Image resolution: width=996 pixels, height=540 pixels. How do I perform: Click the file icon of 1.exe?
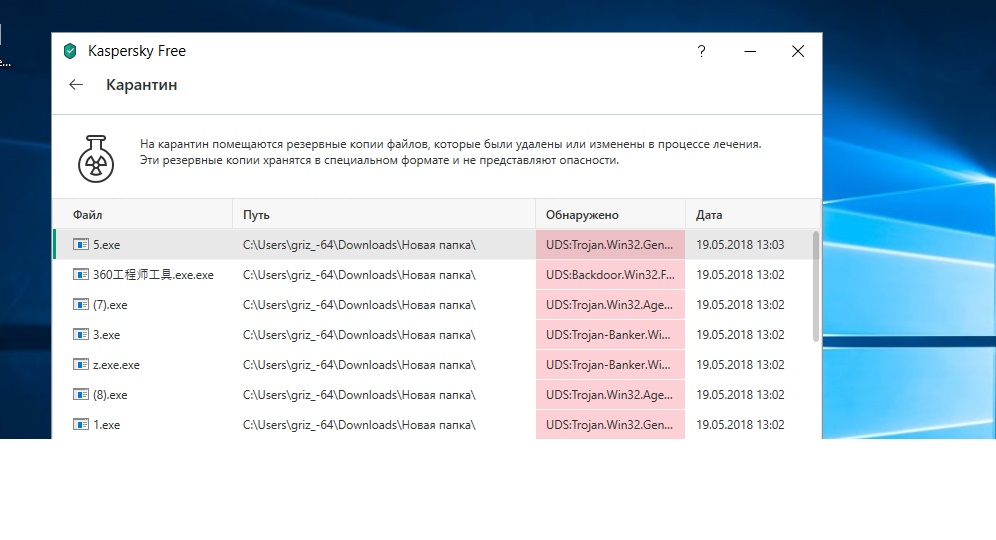pos(81,424)
